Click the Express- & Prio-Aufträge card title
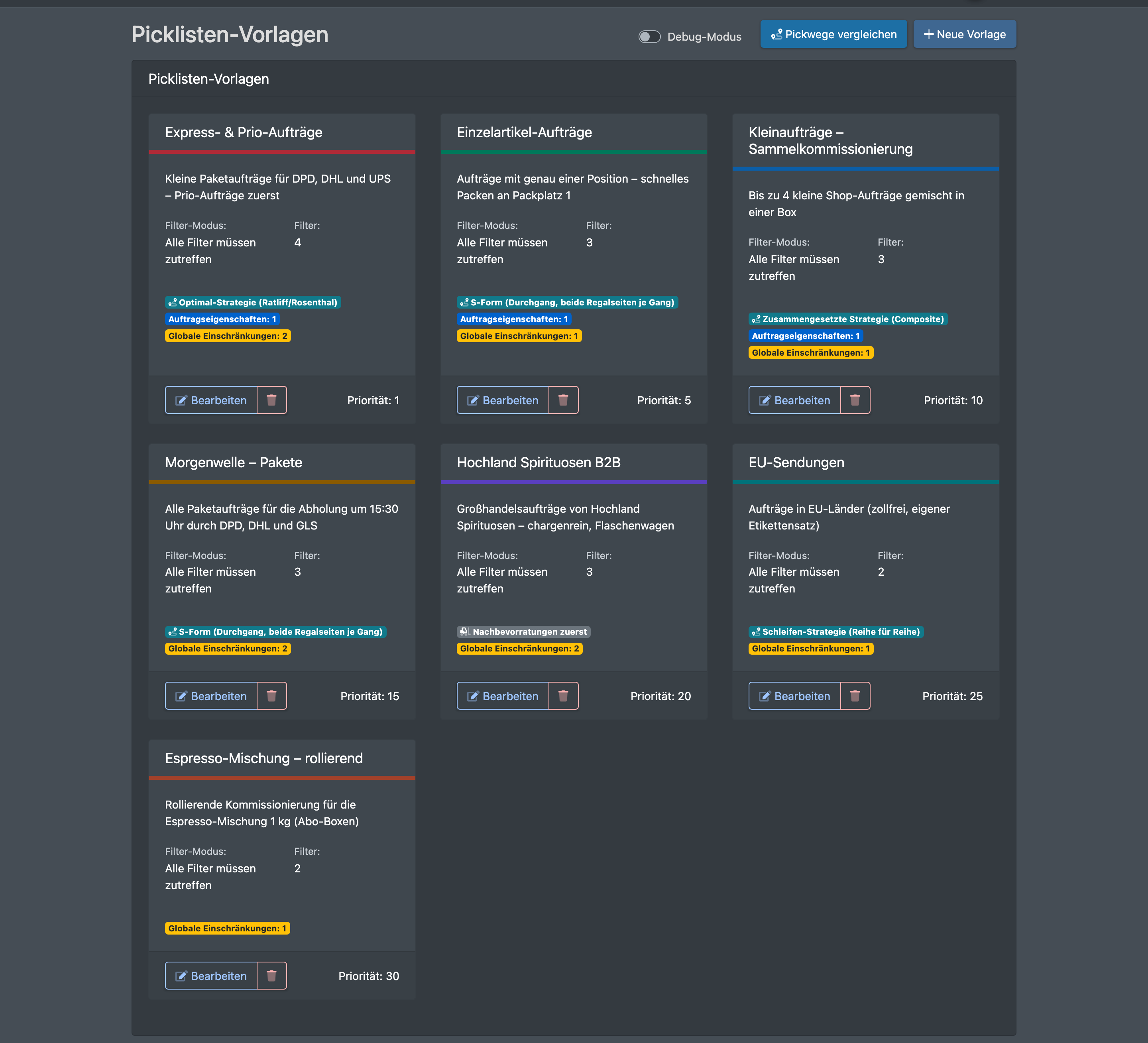1148x1043 pixels. (x=244, y=132)
